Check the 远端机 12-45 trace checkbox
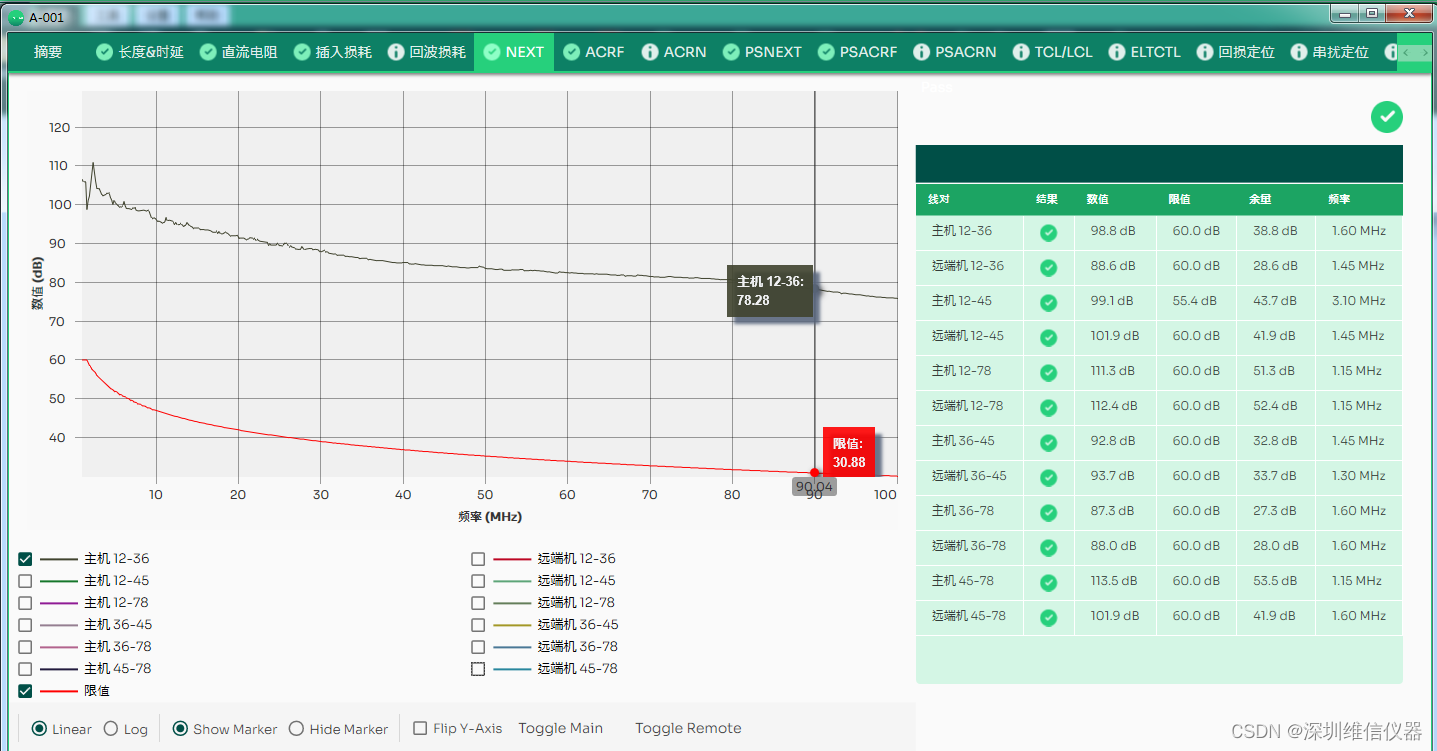1437x751 pixels. coord(478,581)
